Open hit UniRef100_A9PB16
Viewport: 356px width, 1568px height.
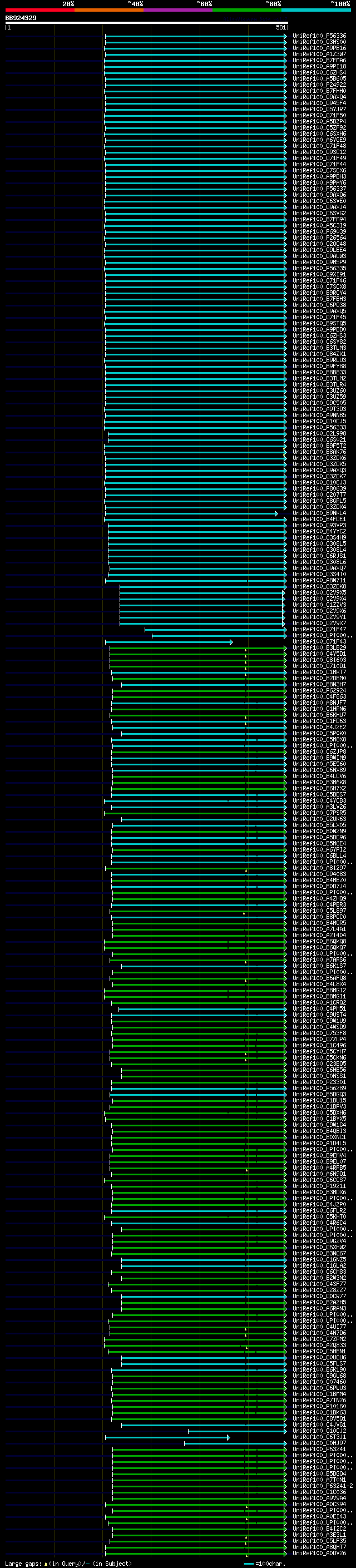point(319,48)
